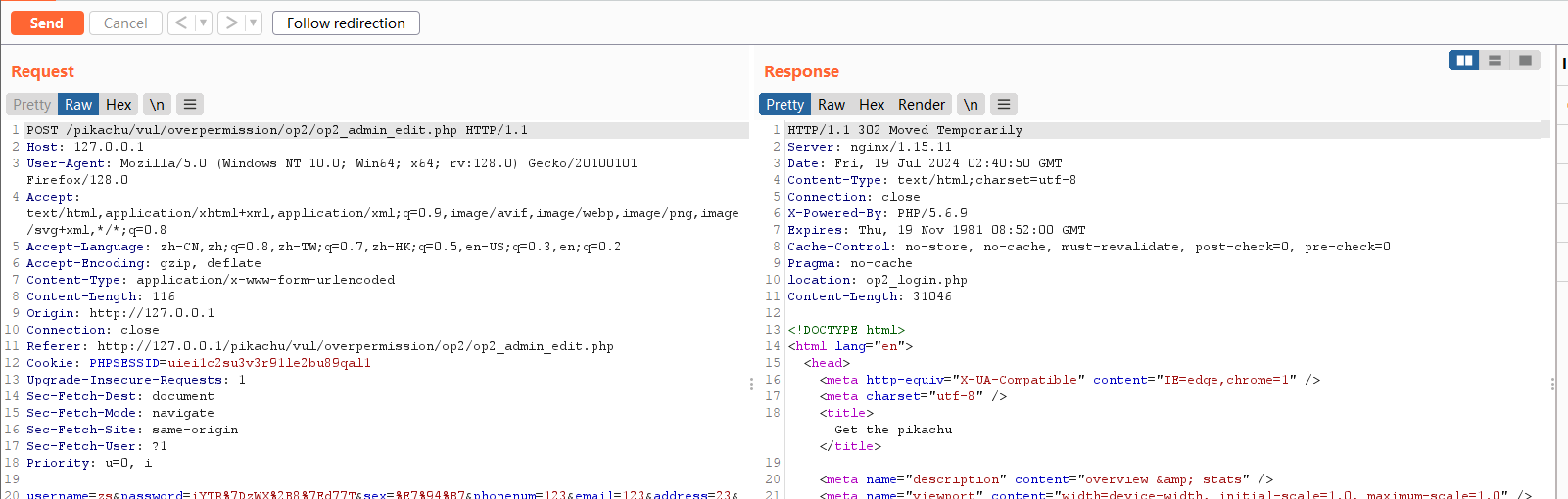Open the previous history dropdown arrow
This screenshot has height=499, width=1568.
204,23
